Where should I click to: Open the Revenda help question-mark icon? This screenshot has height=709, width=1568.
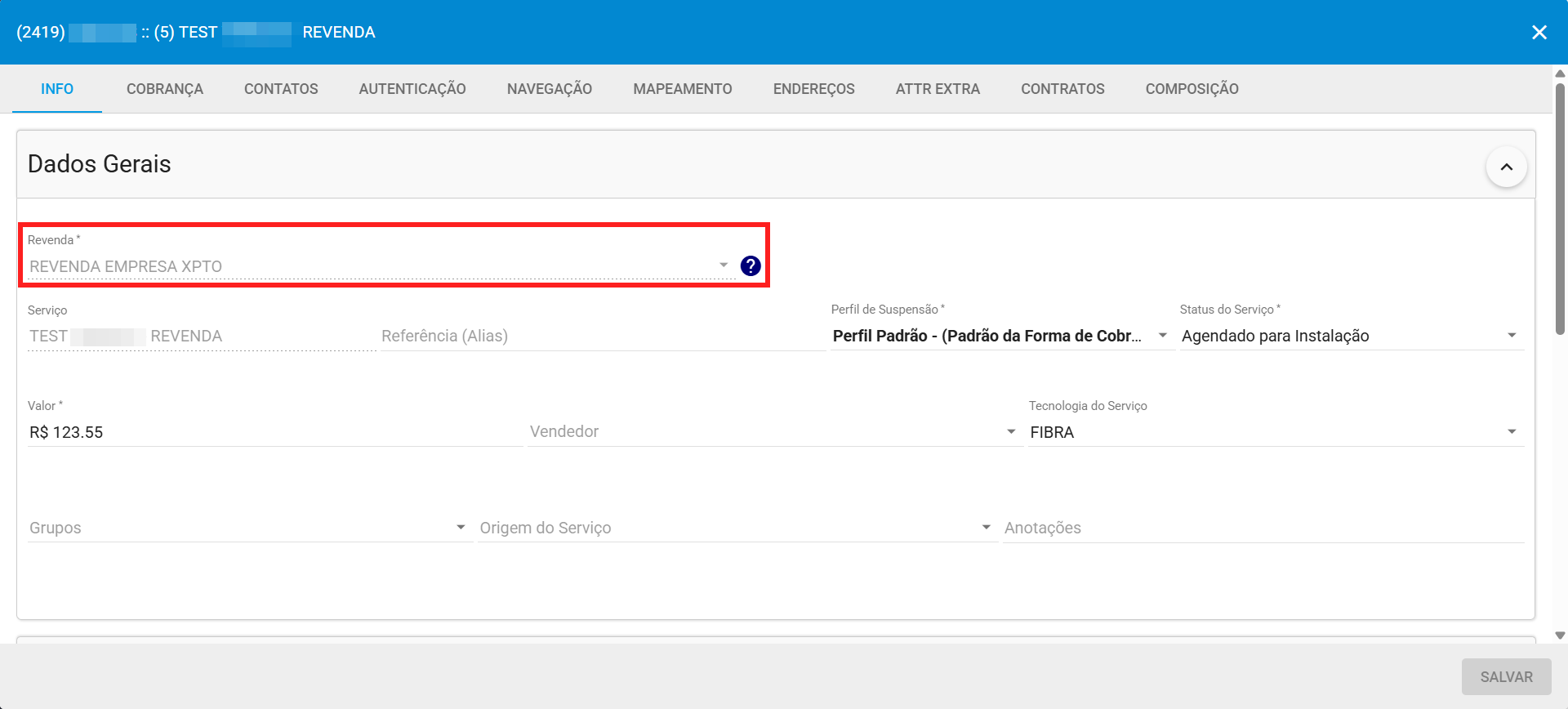click(x=751, y=265)
